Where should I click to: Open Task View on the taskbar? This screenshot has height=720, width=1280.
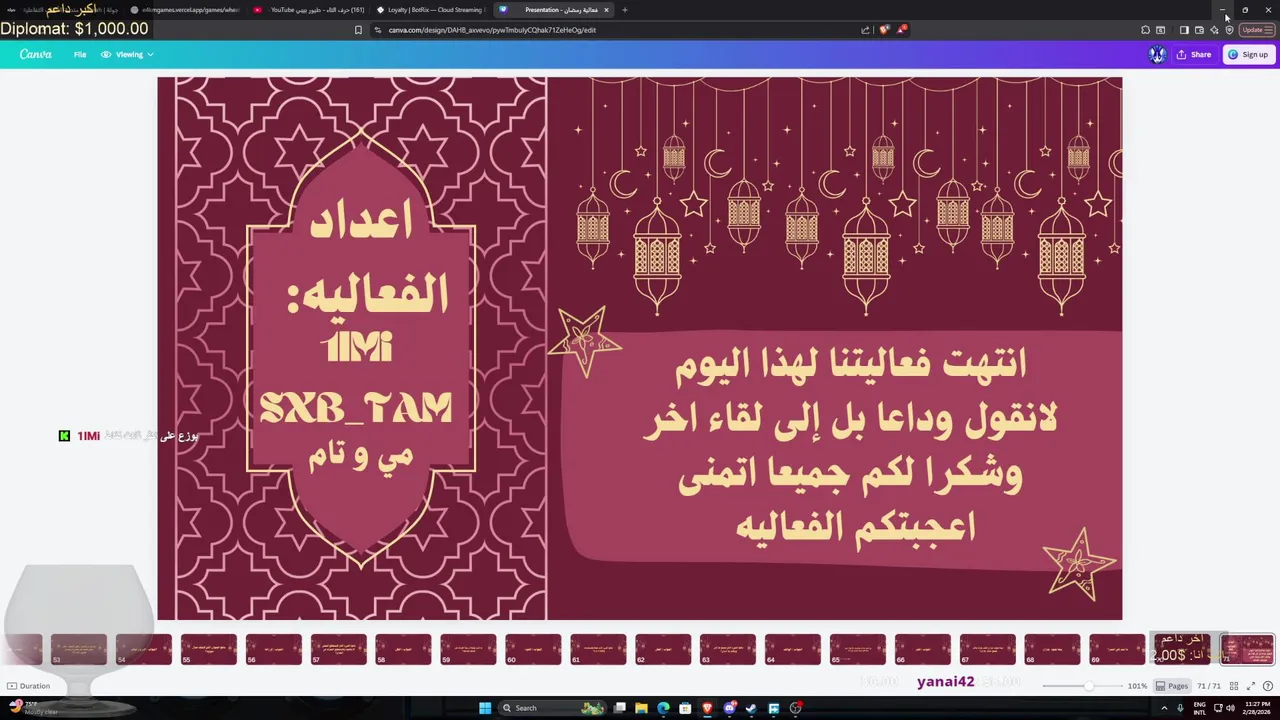(x=620, y=708)
